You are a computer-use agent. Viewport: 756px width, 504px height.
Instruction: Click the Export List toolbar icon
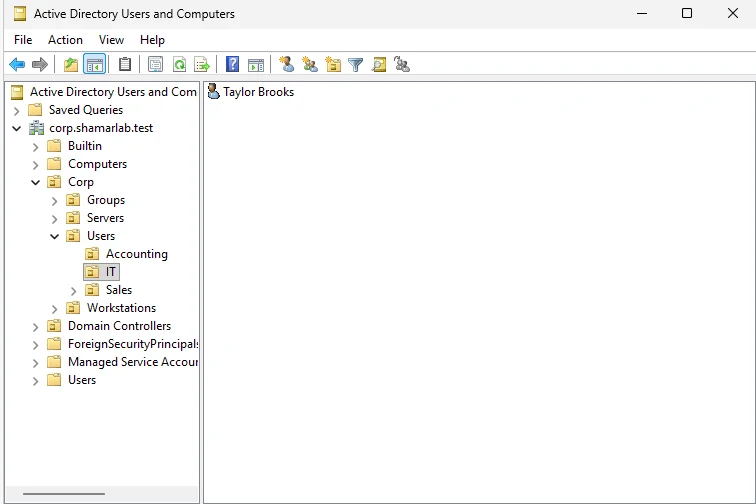tap(202, 64)
